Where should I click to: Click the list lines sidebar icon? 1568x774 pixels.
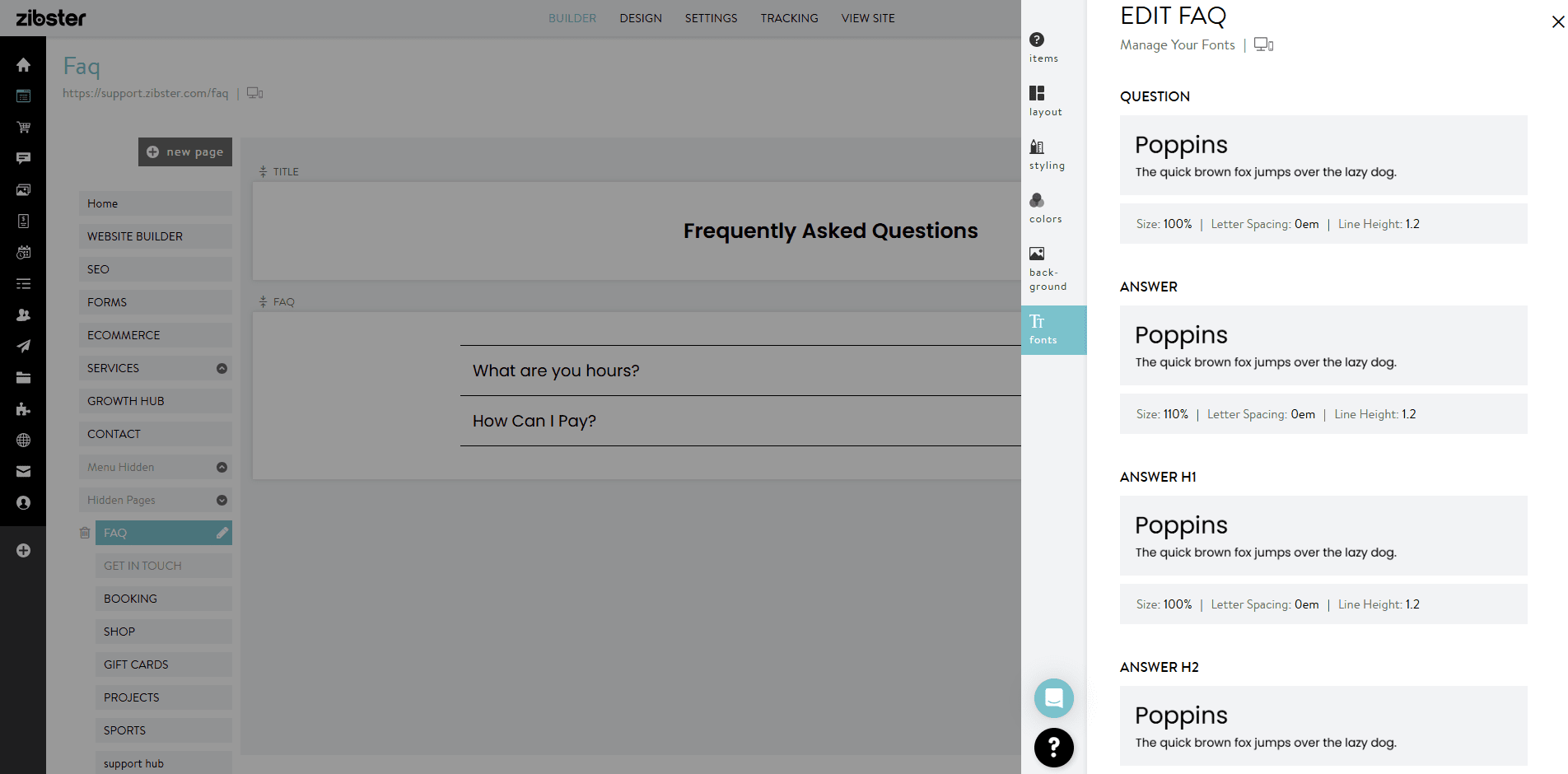click(23, 284)
